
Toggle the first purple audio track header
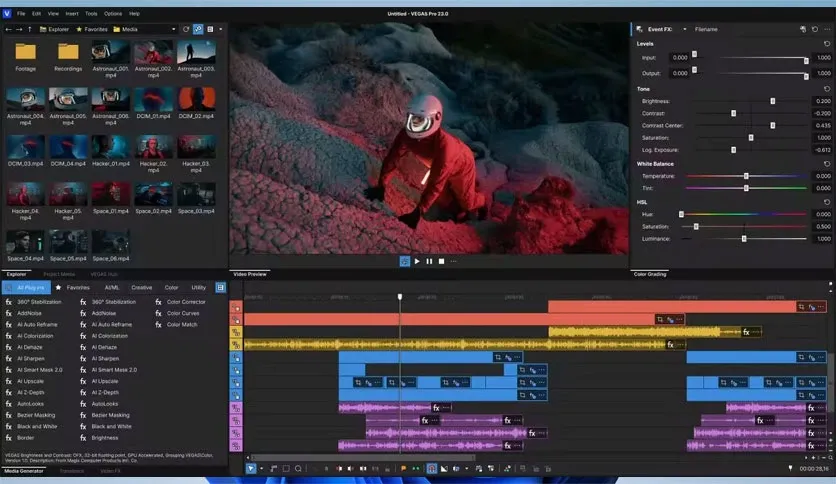click(236, 408)
